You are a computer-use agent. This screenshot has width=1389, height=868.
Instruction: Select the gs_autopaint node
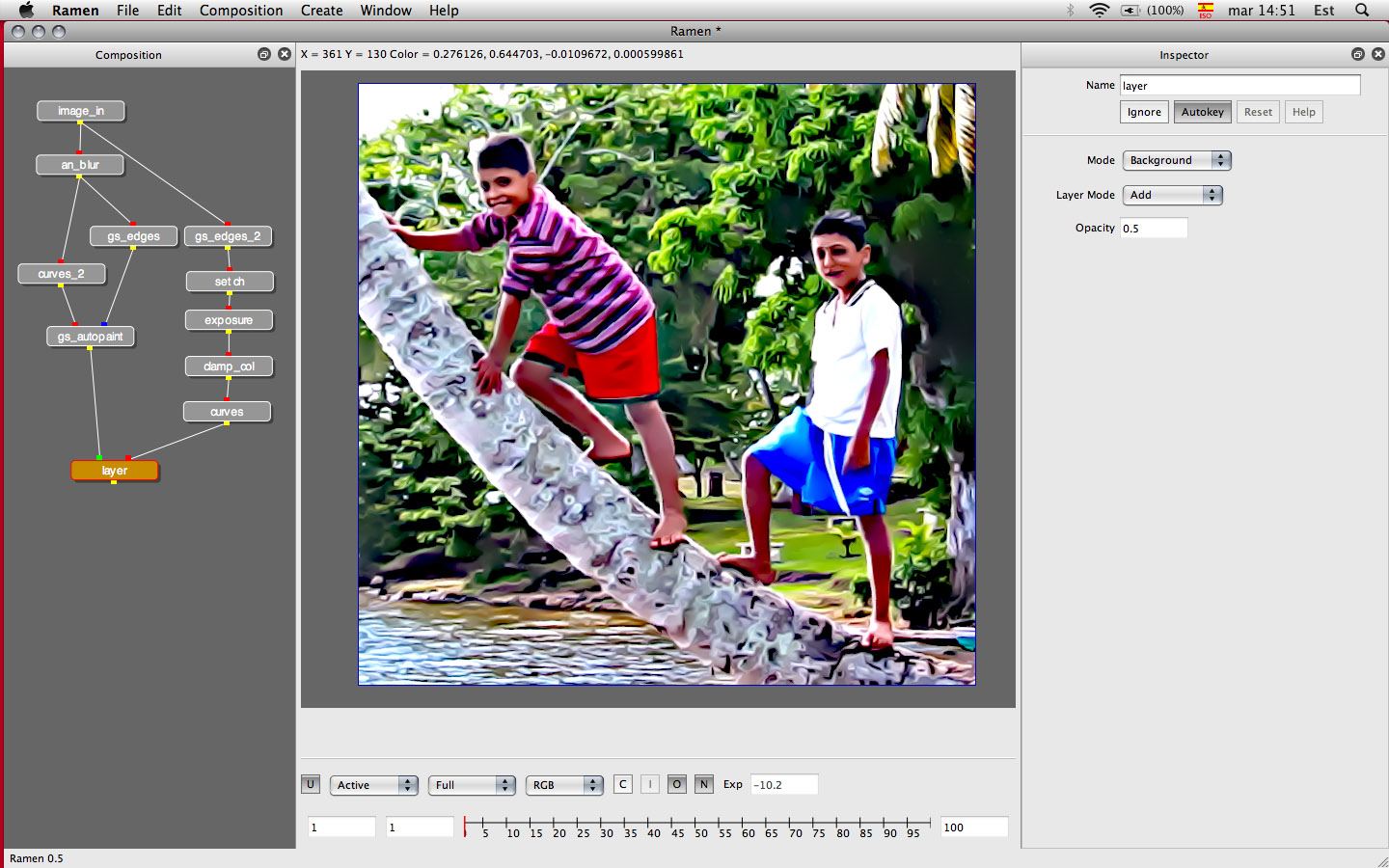(x=91, y=337)
